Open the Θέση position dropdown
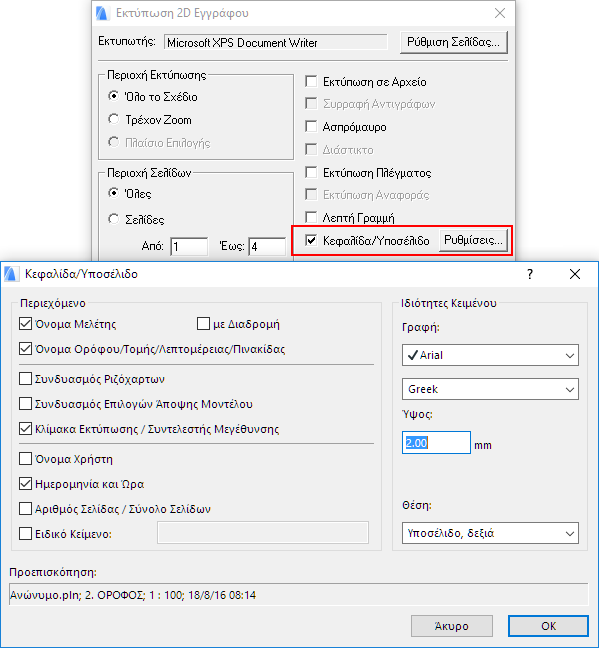Image resolution: width=599 pixels, height=648 pixels. pyautogui.click(x=490, y=533)
